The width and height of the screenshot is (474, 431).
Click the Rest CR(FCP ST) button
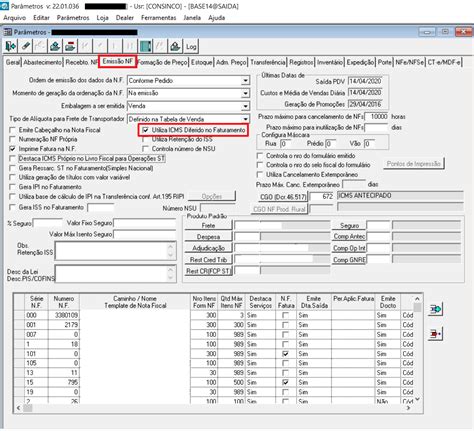point(208,271)
